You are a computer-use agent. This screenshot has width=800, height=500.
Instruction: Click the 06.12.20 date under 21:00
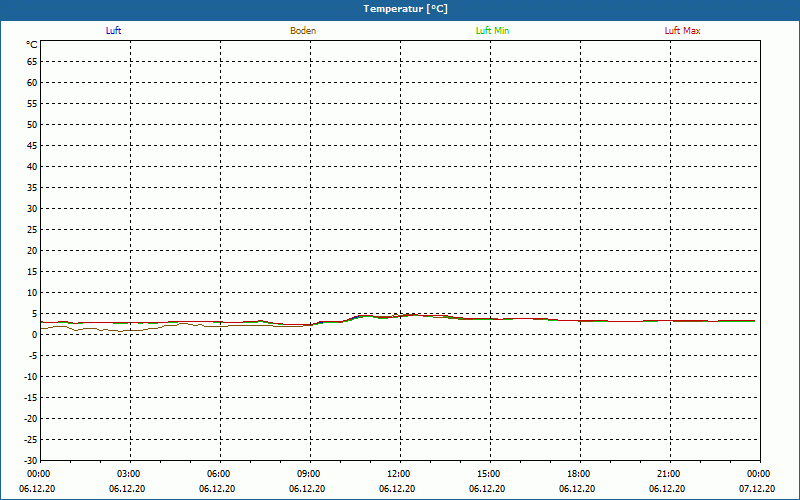point(667,489)
